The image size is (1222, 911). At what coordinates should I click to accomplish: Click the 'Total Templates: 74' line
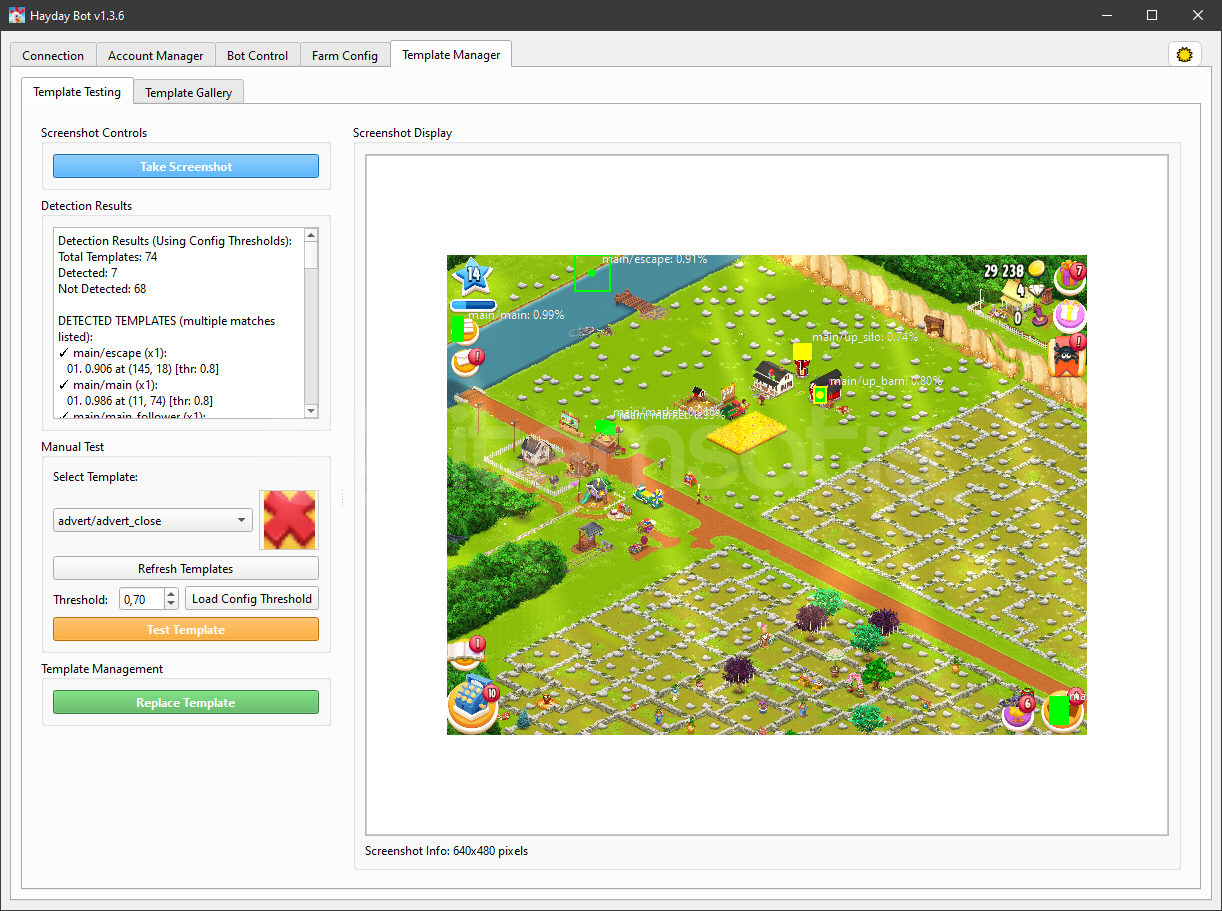click(107, 257)
